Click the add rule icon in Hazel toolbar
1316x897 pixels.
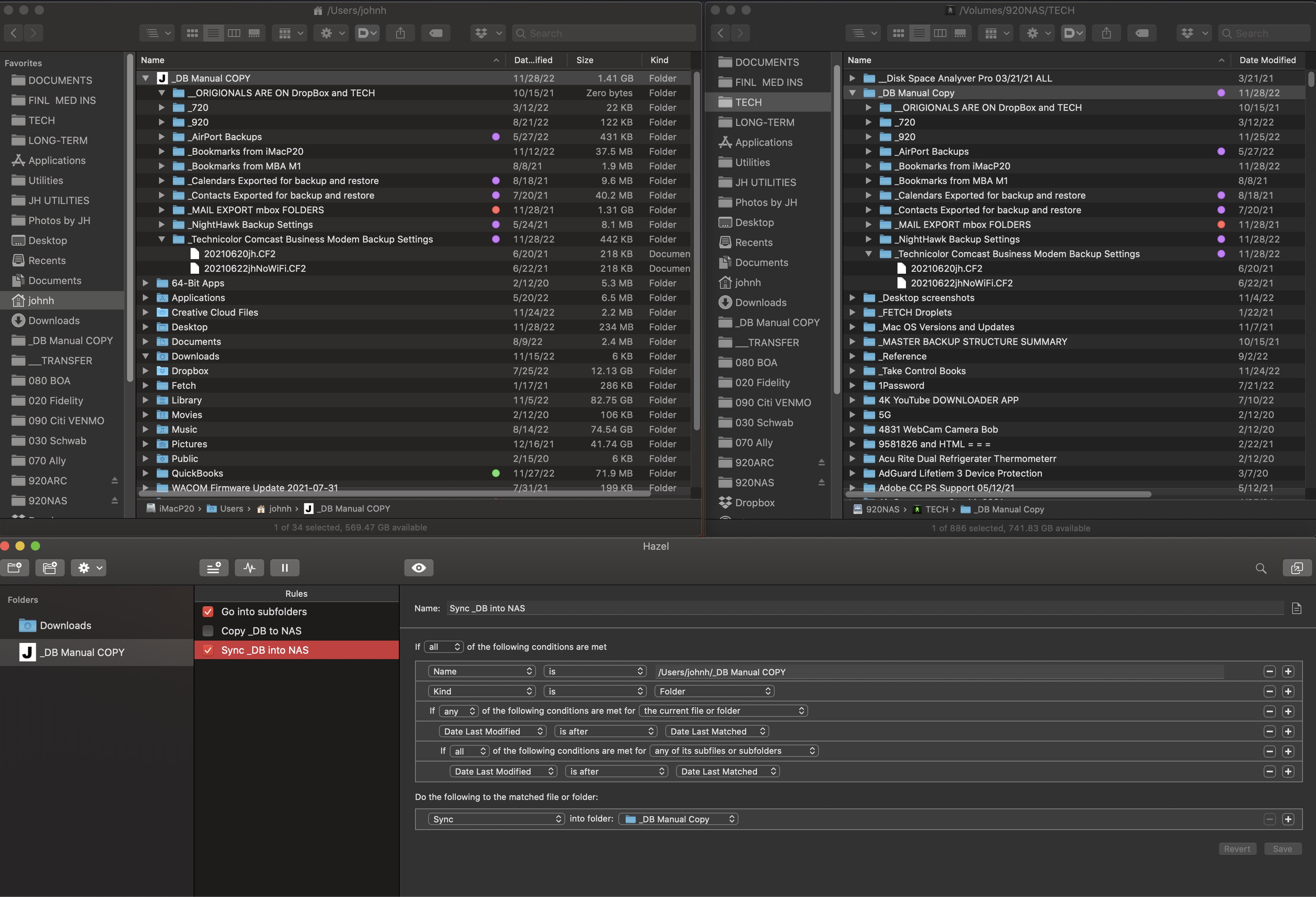click(213, 567)
